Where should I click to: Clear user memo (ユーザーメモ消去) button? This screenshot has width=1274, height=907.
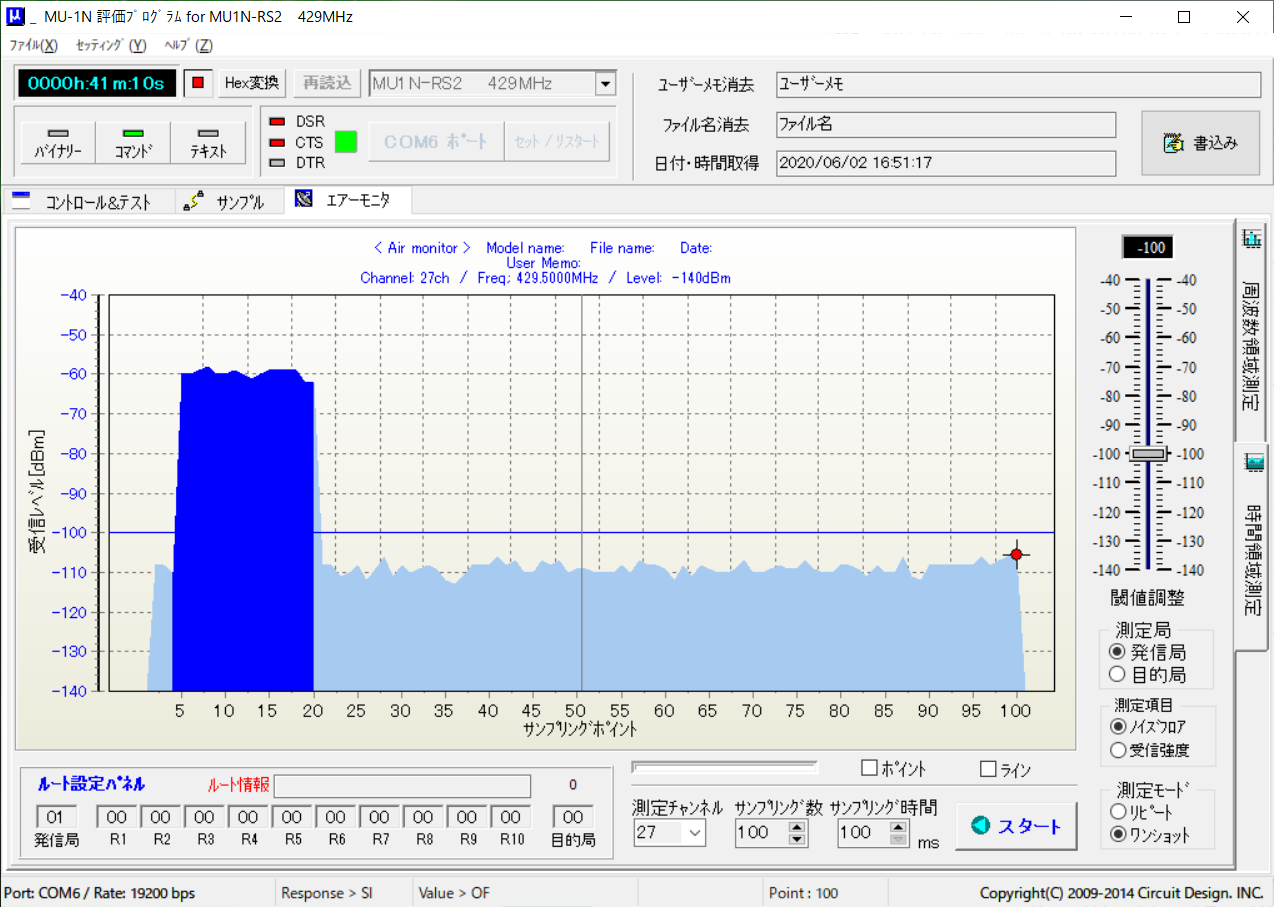tap(706, 84)
